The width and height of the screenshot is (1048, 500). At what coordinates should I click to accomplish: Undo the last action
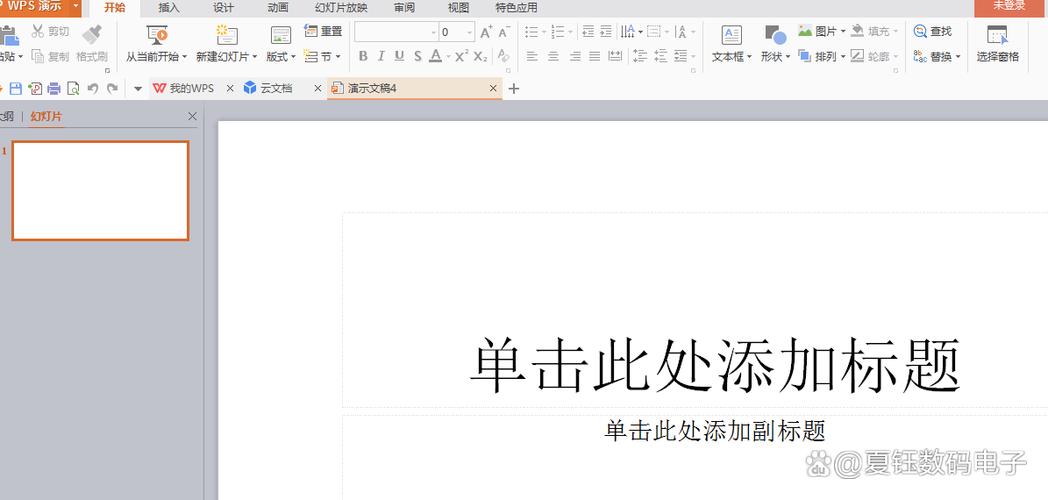coord(93,88)
